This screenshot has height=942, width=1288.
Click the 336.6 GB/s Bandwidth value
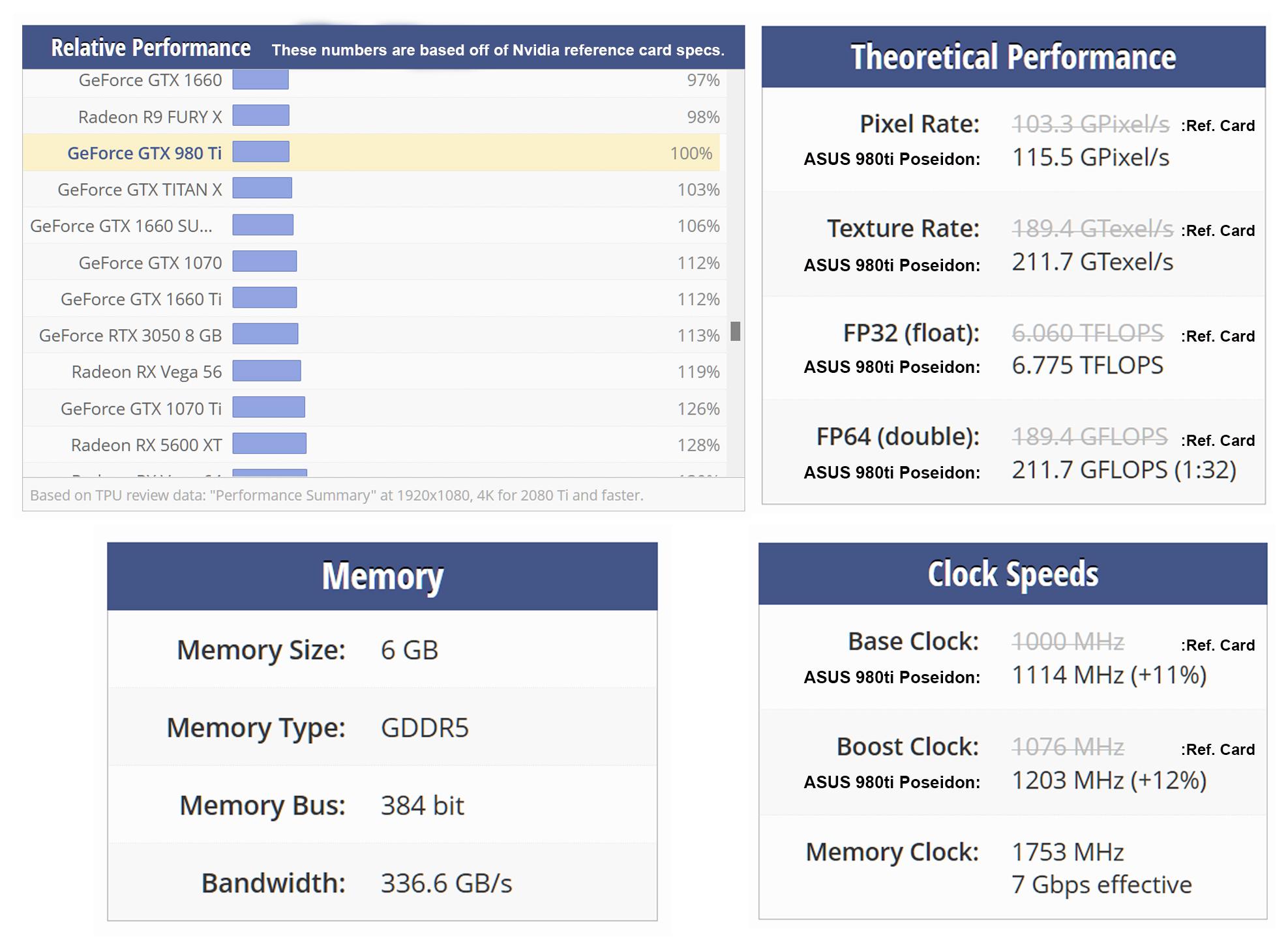446,883
